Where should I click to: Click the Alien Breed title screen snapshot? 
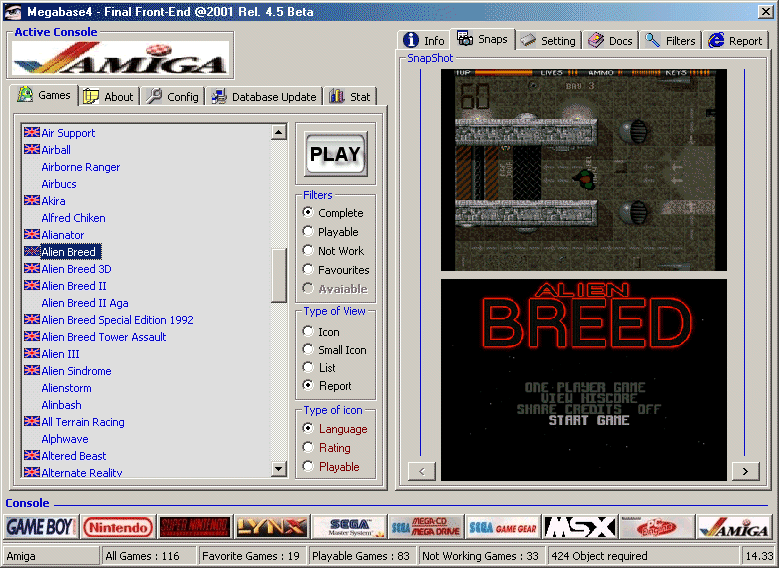584,380
